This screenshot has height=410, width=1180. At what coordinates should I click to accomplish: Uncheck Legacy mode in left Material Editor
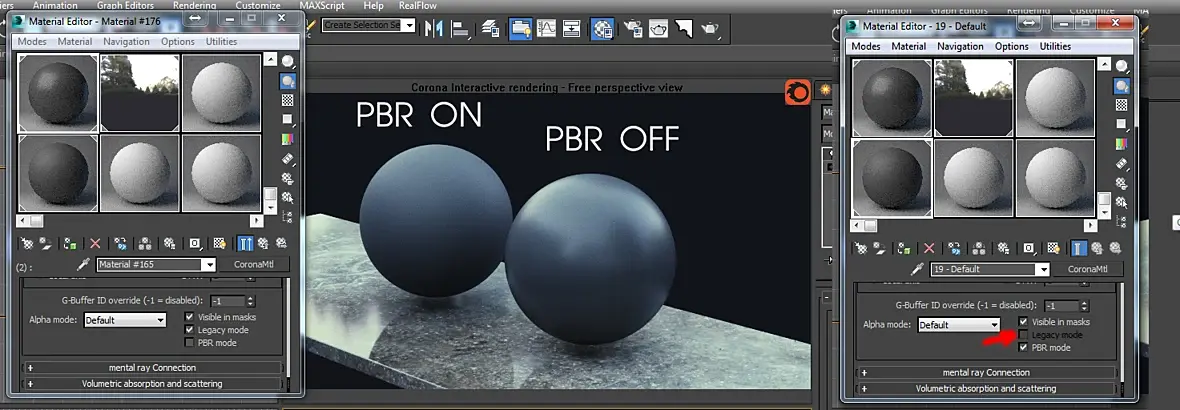point(190,330)
